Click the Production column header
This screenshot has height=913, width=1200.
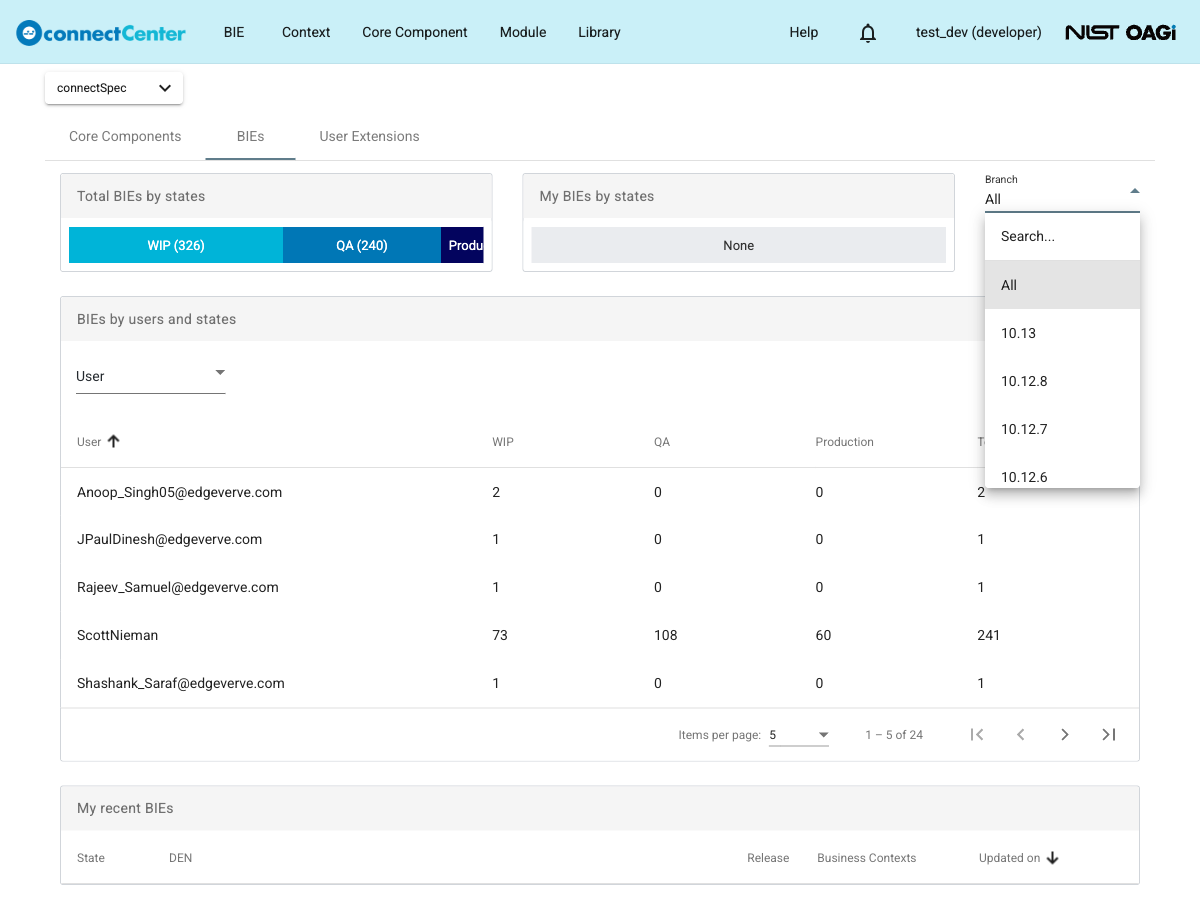(845, 442)
